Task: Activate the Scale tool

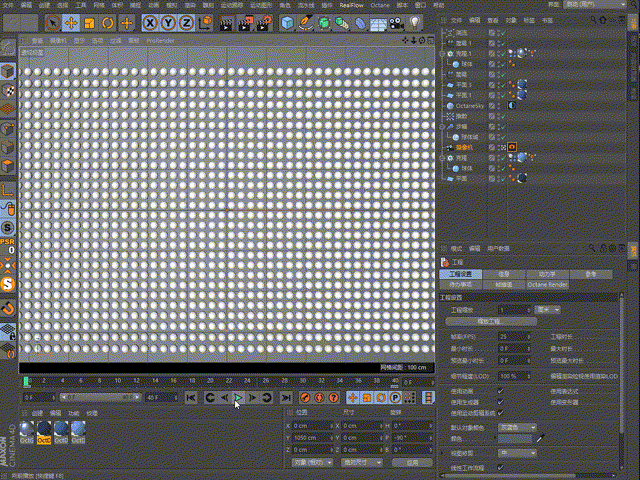Action: coord(89,23)
